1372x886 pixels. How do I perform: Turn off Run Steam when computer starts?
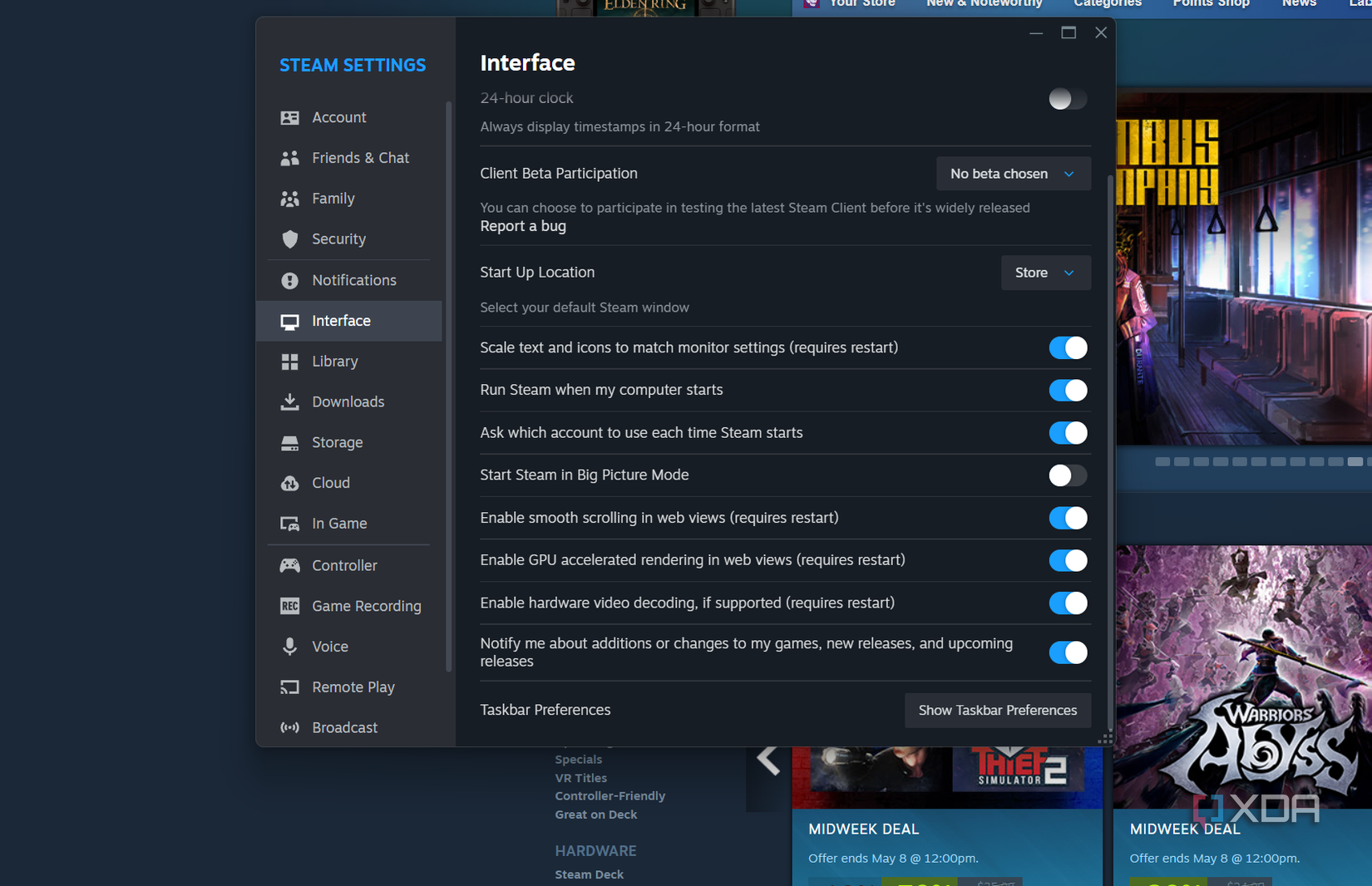tap(1068, 390)
